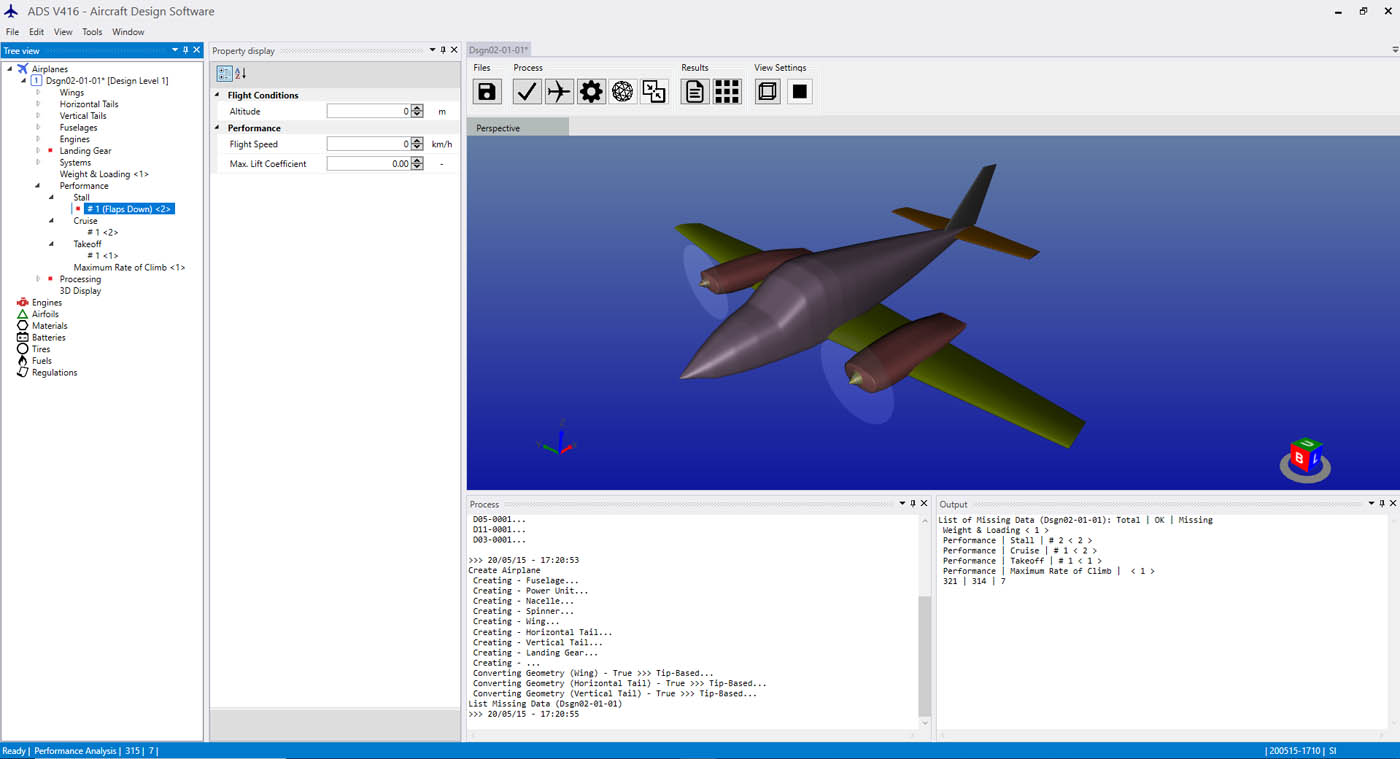Open the Process panel options dropdown
This screenshot has width=1400, height=759.
(902, 504)
